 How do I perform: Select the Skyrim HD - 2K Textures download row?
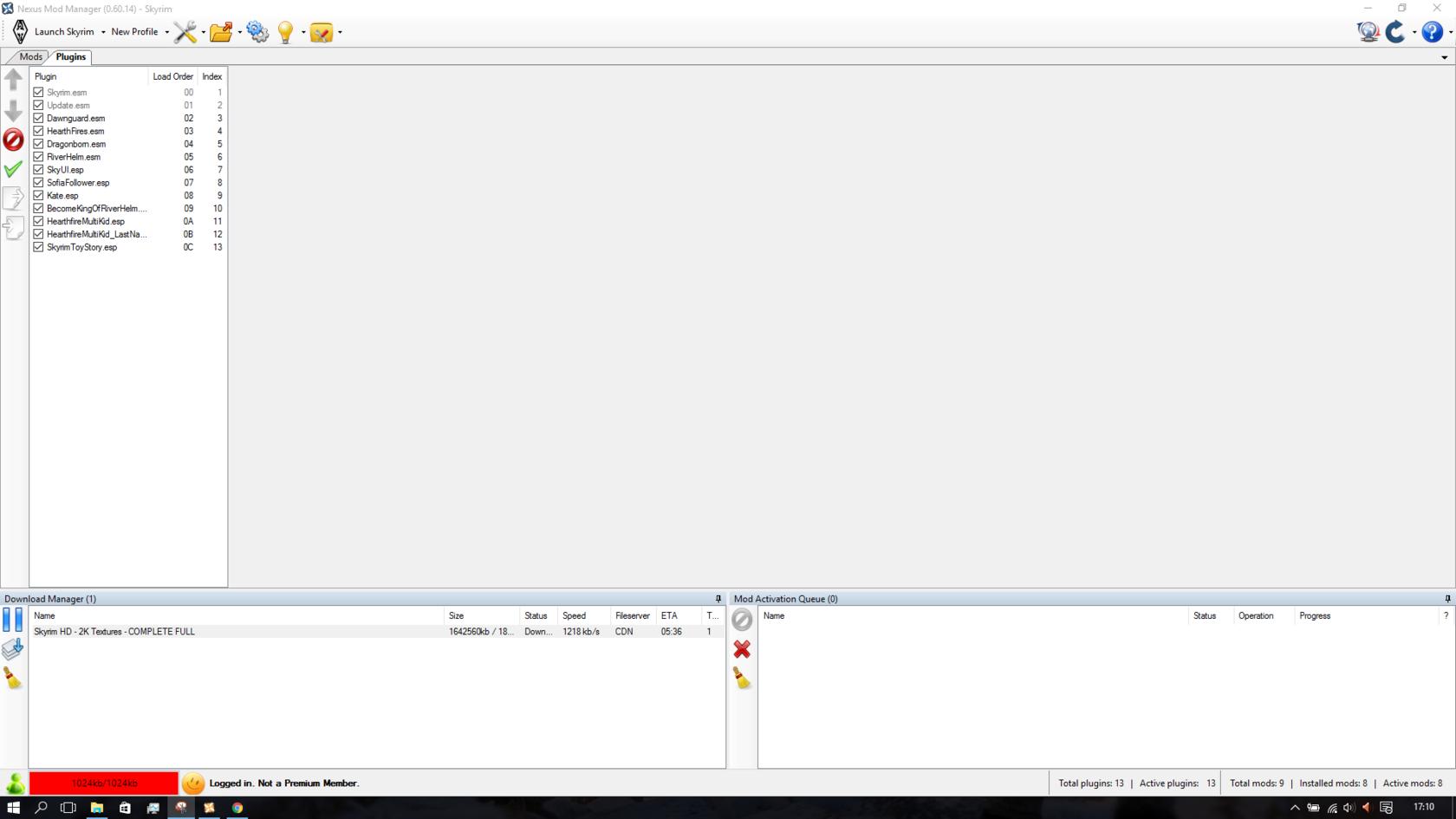click(377, 632)
